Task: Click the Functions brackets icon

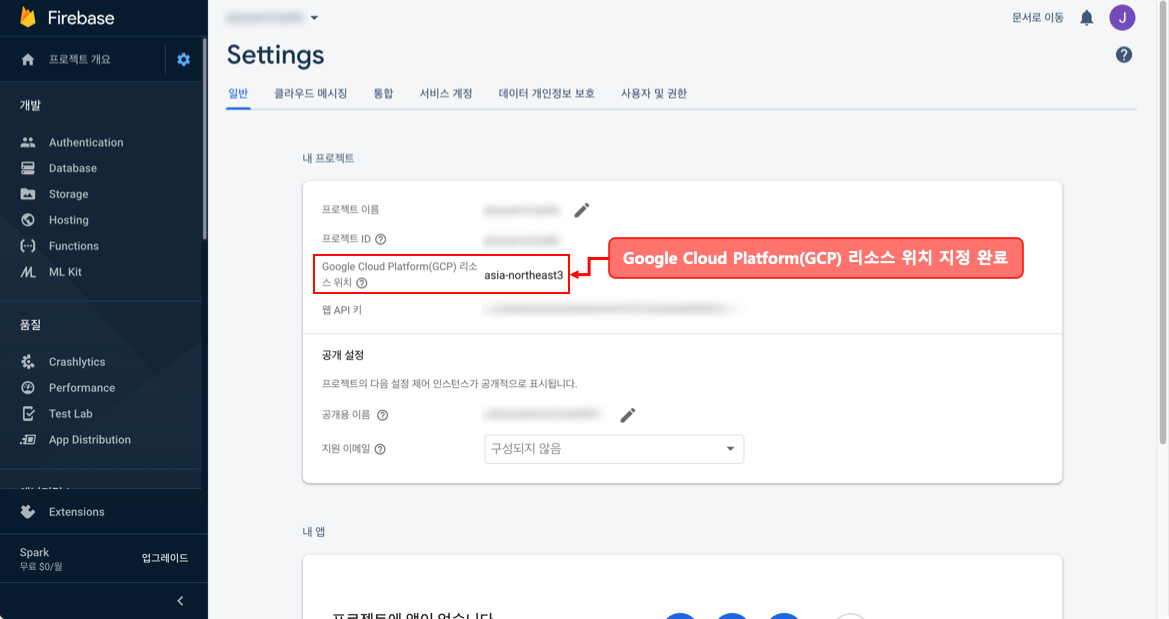Action: [x=28, y=245]
